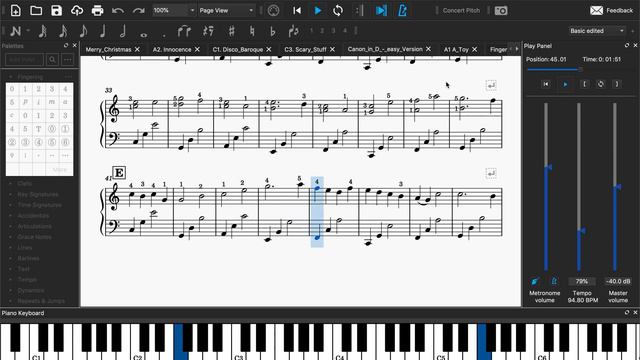This screenshot has height=360, width=640.
Task: Toggle pan score during playback
Action: (x=381, y=10)
